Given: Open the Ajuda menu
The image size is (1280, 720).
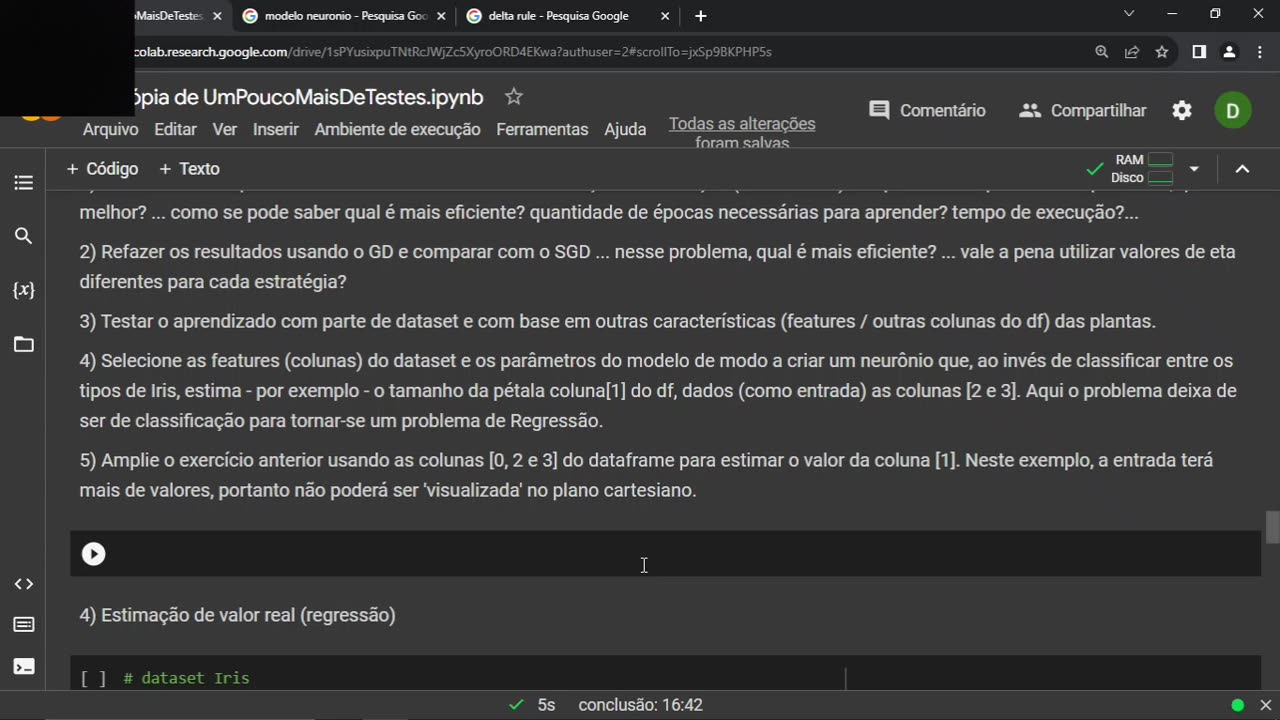Looking at the screenshot, I should [625, 129].
